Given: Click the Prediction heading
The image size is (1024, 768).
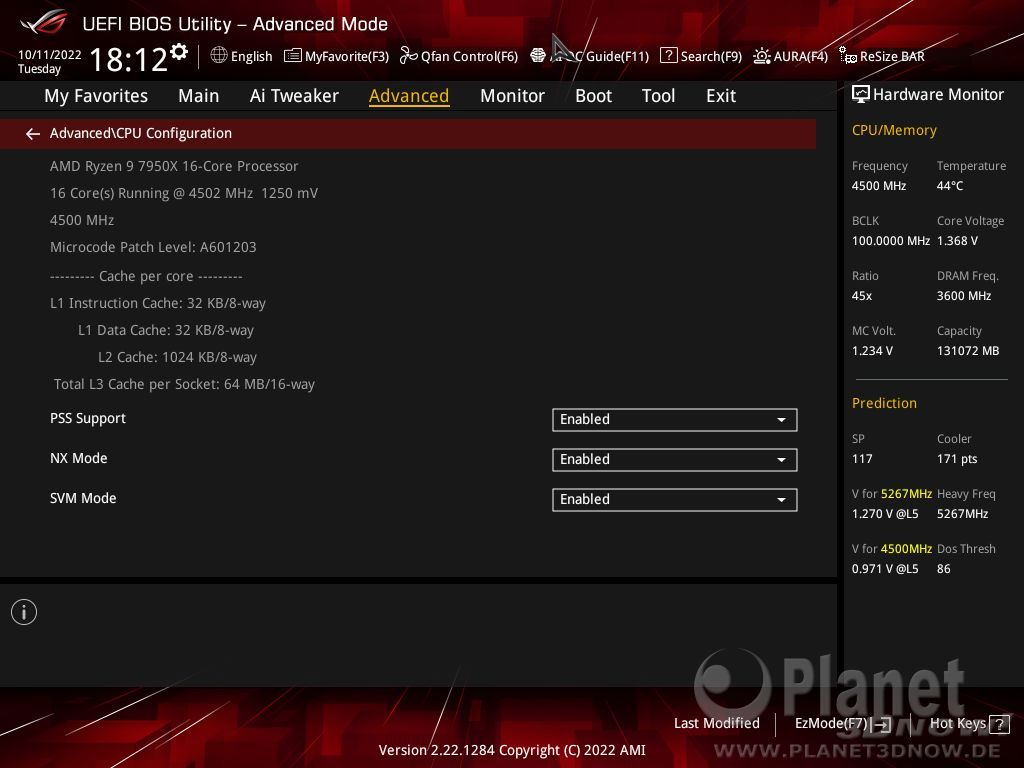Looking at the screenshot, I should (x=884, y=403).
